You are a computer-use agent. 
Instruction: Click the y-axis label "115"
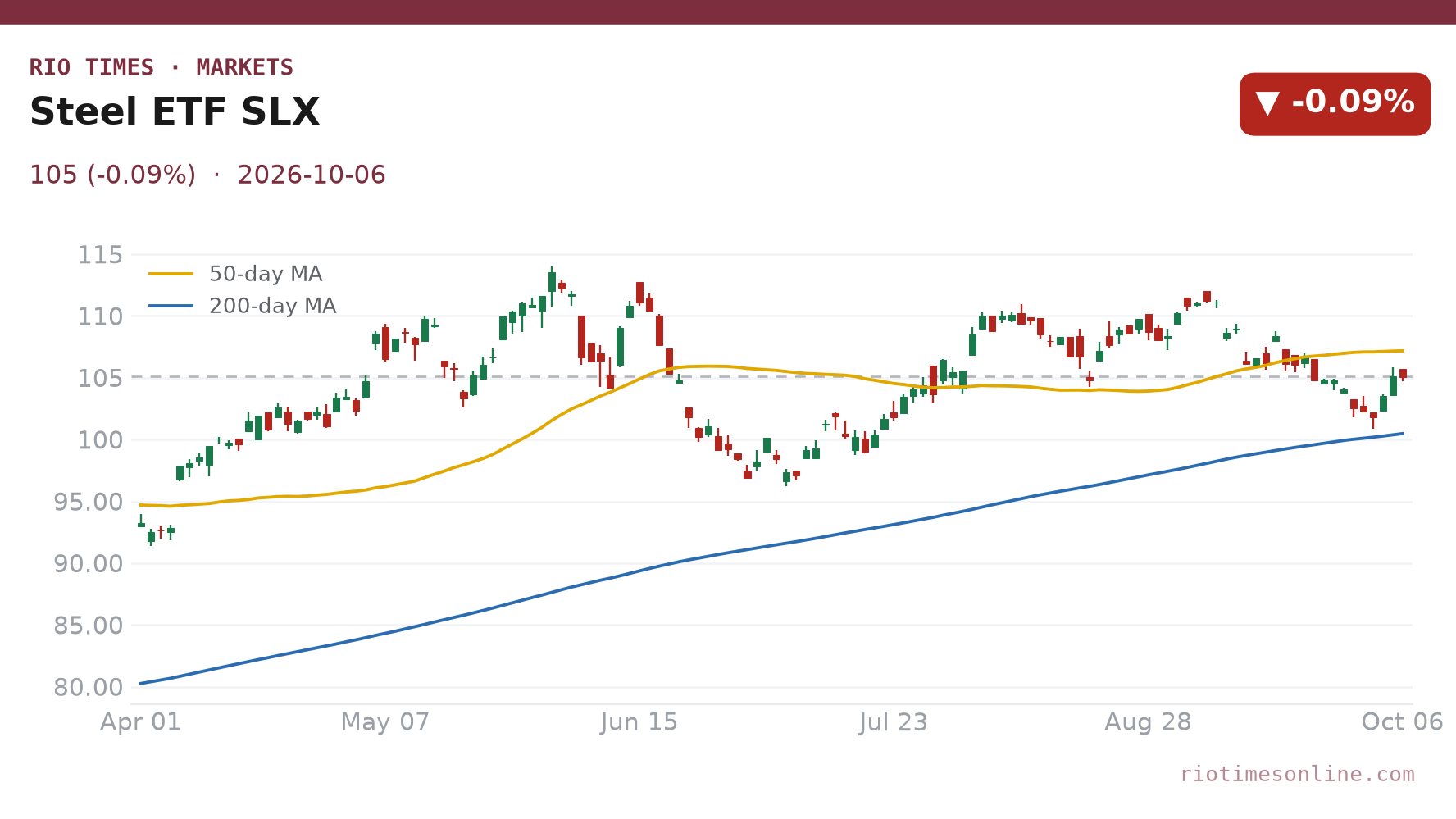[x=100, y=255]
